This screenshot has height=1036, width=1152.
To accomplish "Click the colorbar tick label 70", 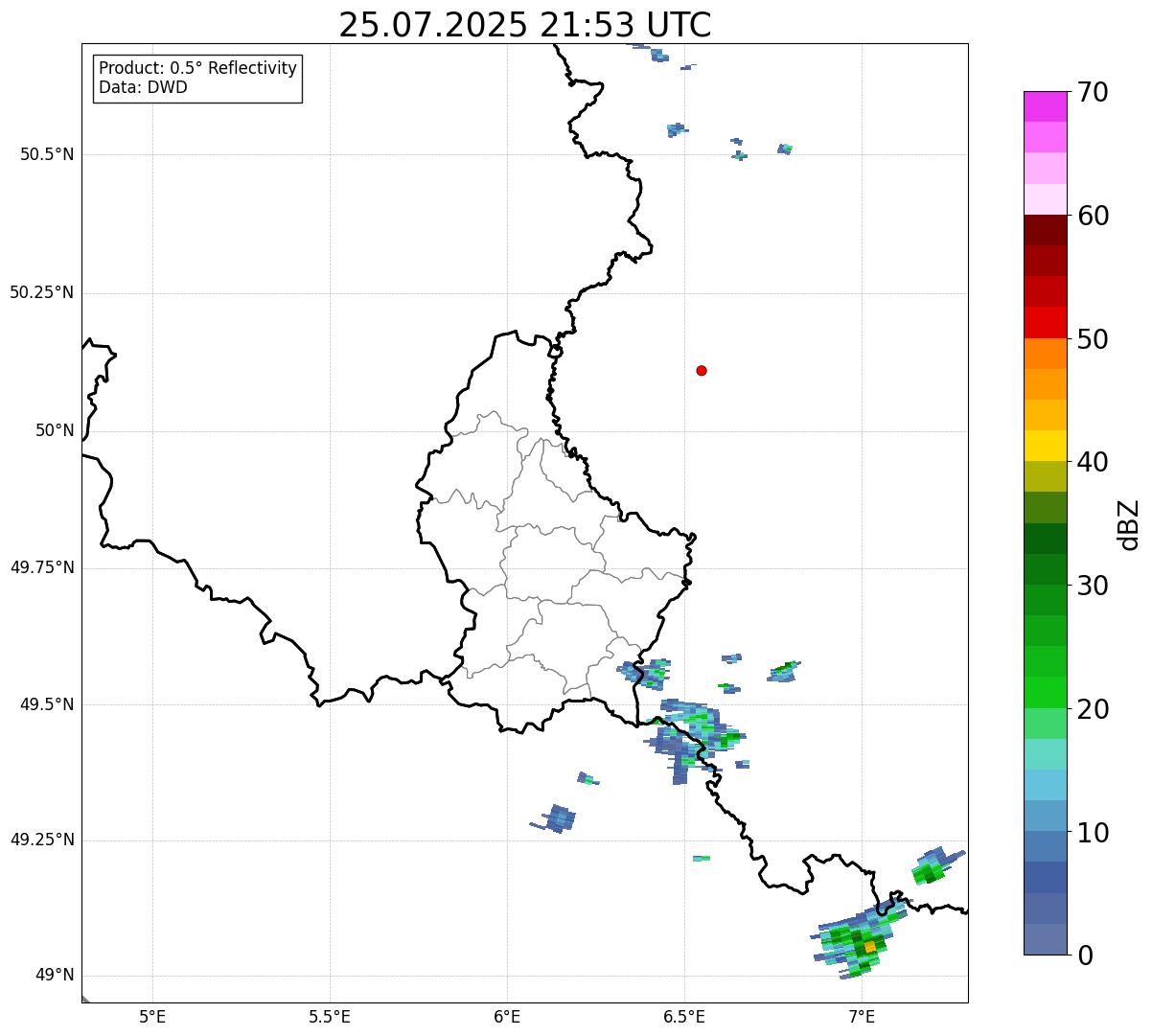I will 1093,92.
